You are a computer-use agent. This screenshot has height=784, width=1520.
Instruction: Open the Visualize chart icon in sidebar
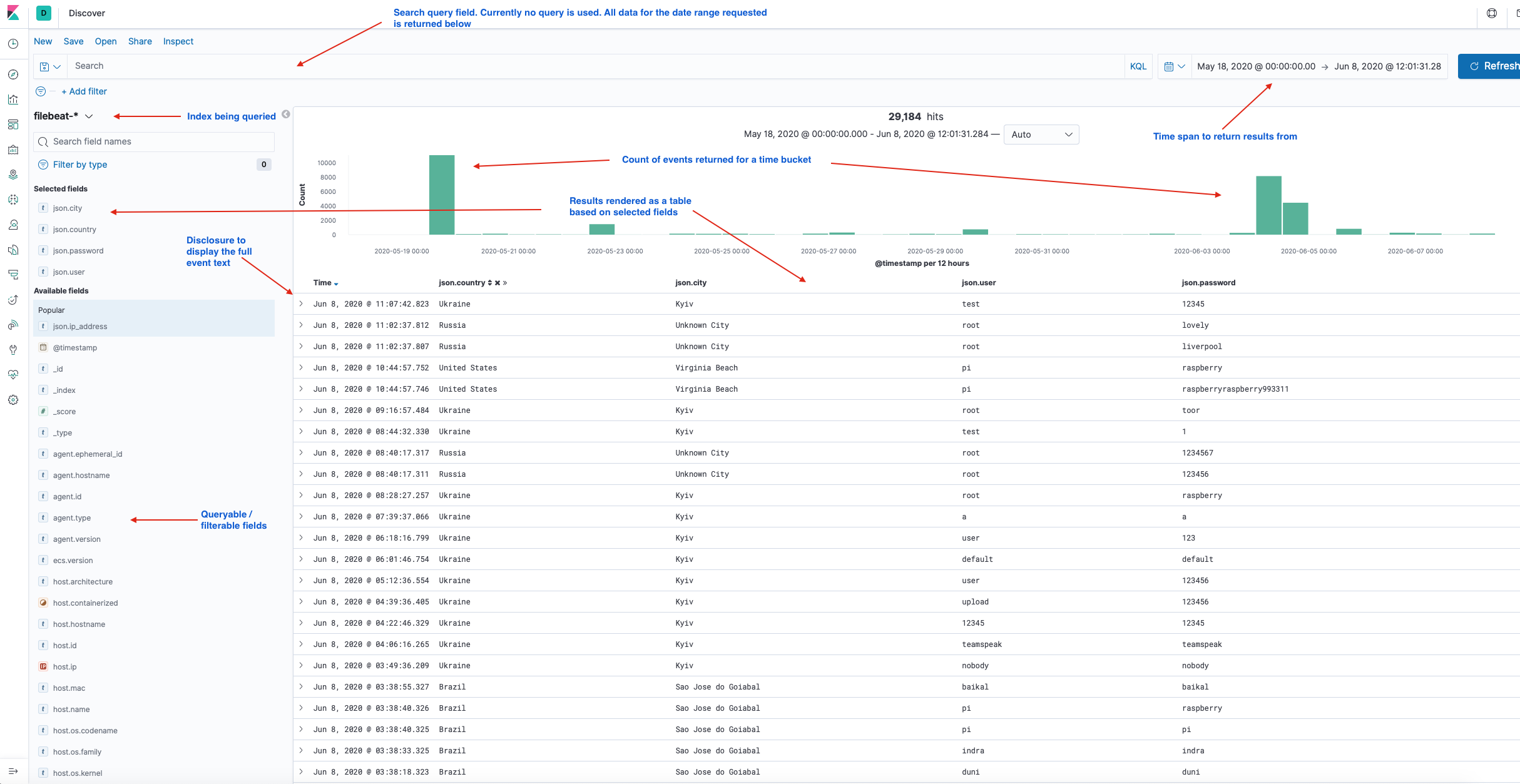tap(13, 99)
